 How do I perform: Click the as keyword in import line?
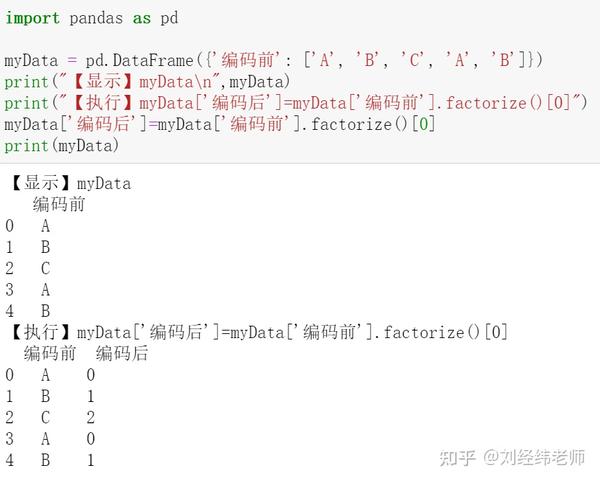[x=142, y=18]
